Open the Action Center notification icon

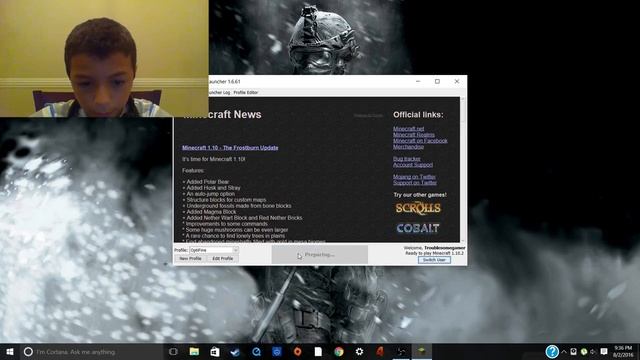pos(604,351)
